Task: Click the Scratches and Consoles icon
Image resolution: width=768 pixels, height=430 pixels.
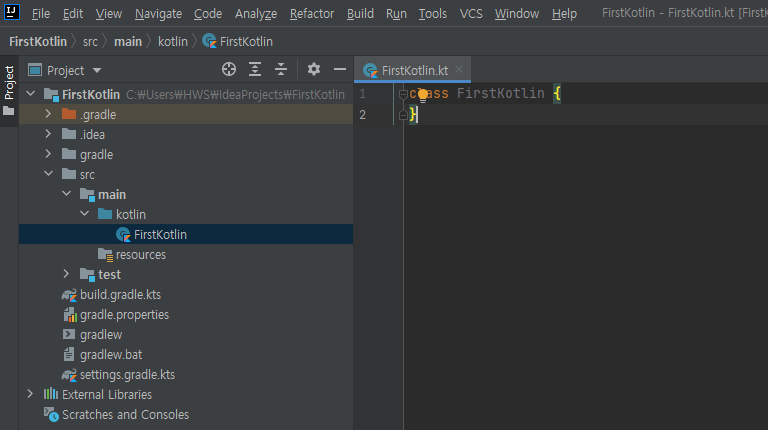Action: coord(51,414)
